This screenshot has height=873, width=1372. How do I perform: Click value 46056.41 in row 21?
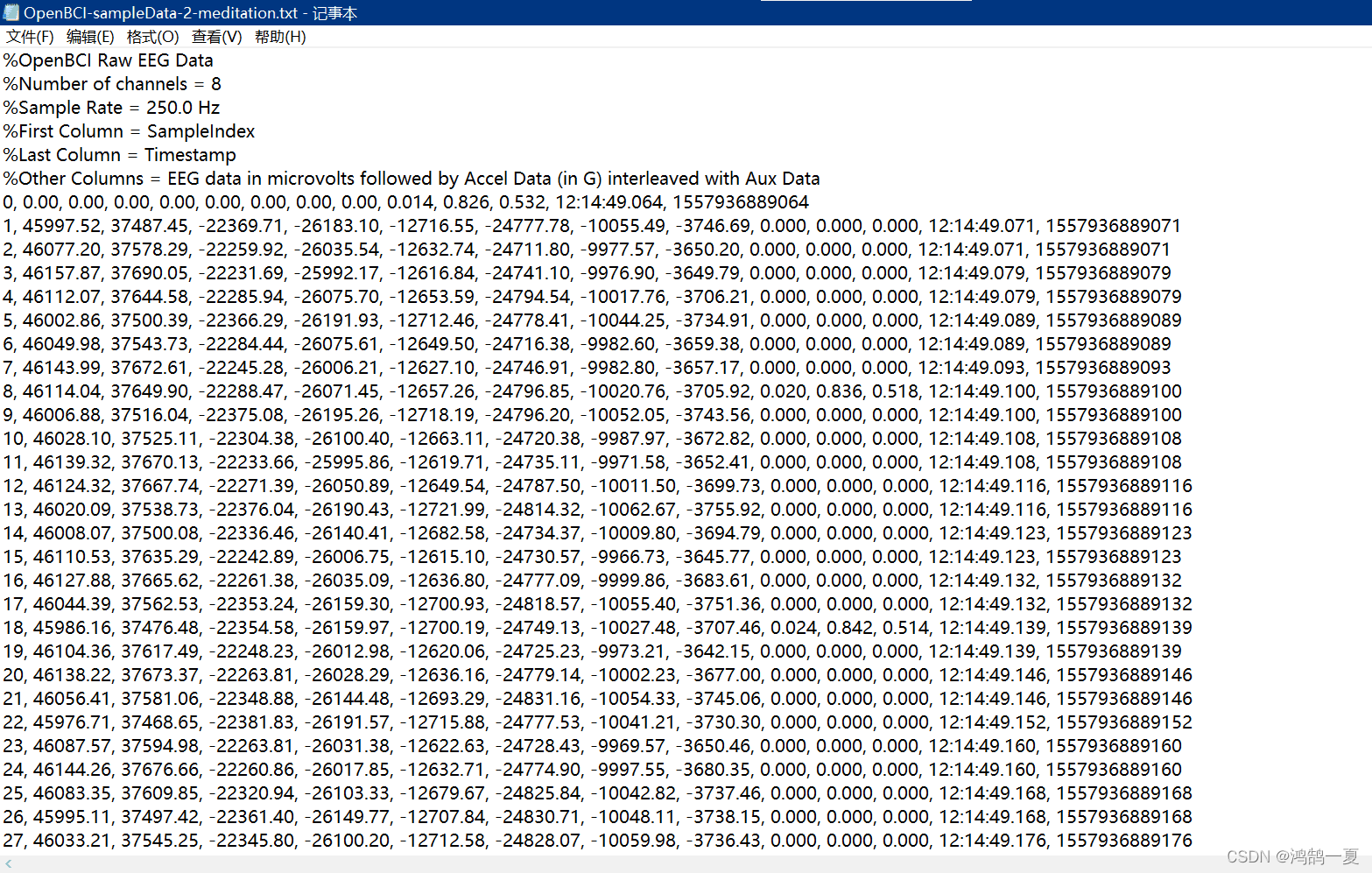coord(72,699)
